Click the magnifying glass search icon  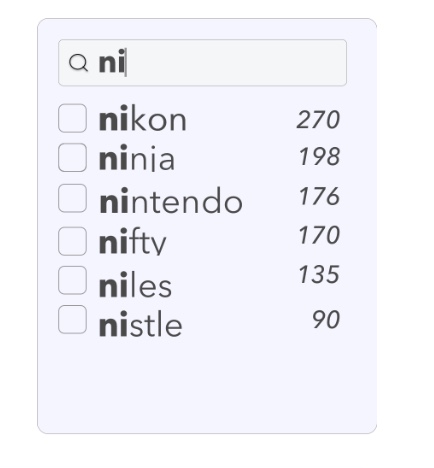click(78, 63)
